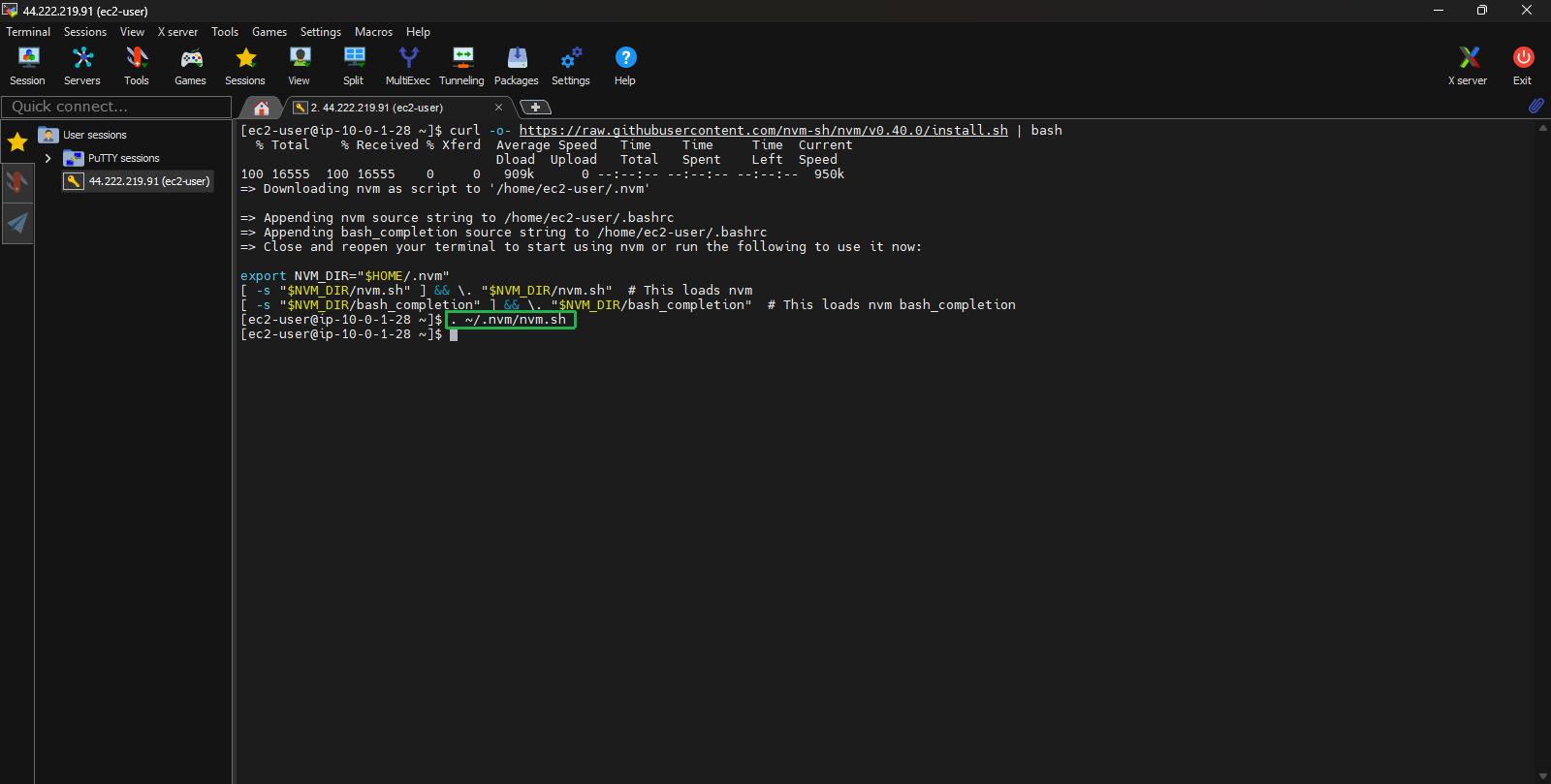Click the Servers toolbar icon
1551x784 pixels.
82,66
